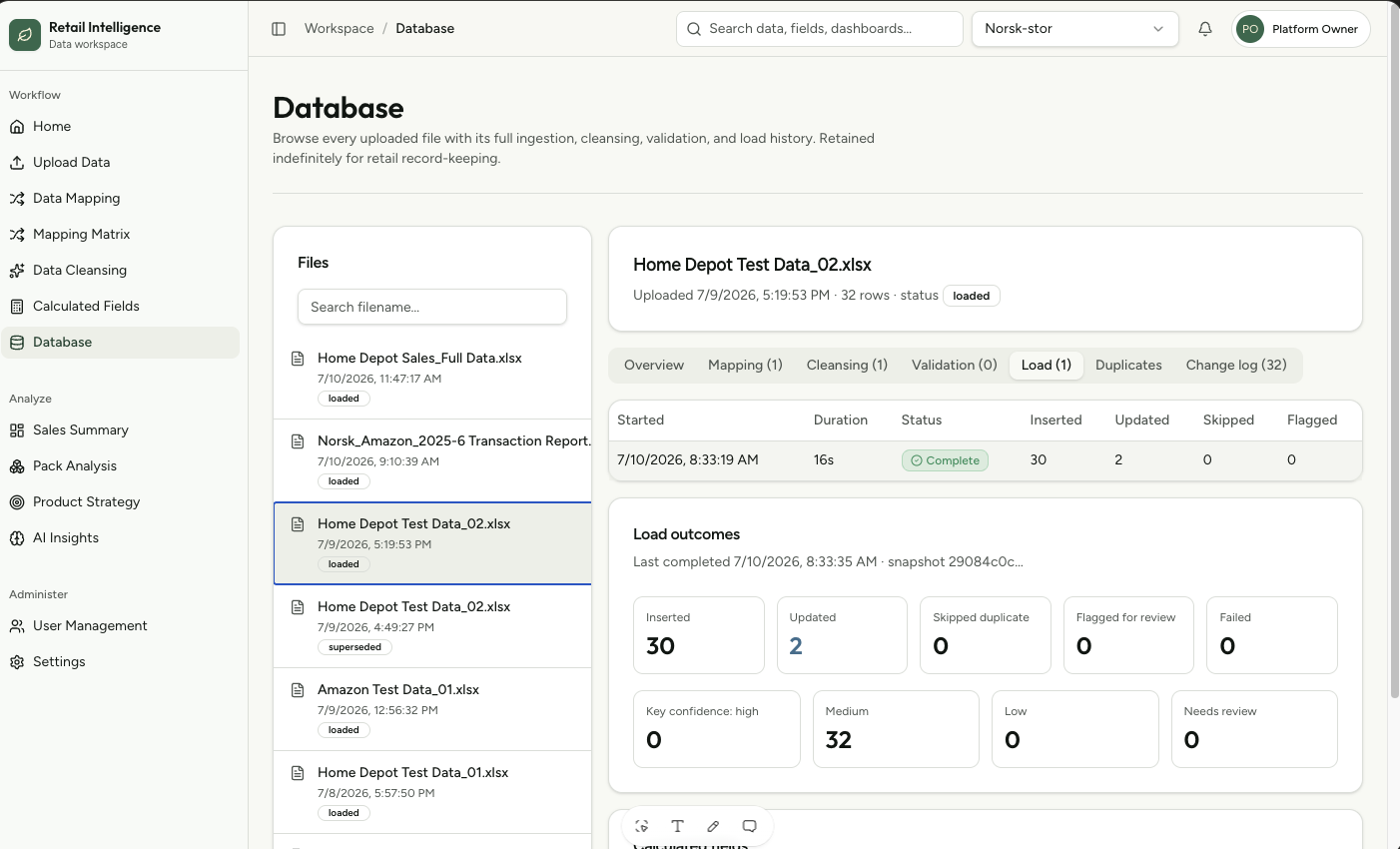
Task: Click the Needs review 0 card
Action: click(x=1254, y=729)
